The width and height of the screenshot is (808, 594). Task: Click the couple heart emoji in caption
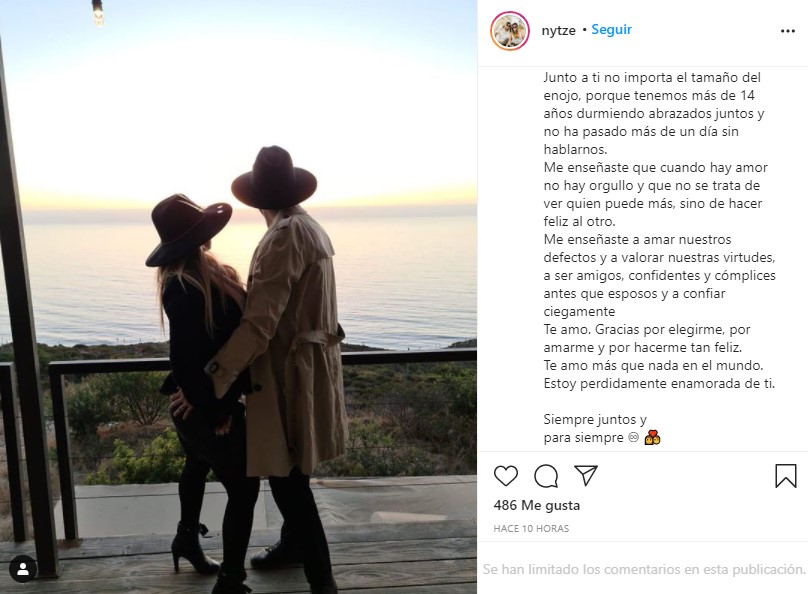[x=652, y=437]
